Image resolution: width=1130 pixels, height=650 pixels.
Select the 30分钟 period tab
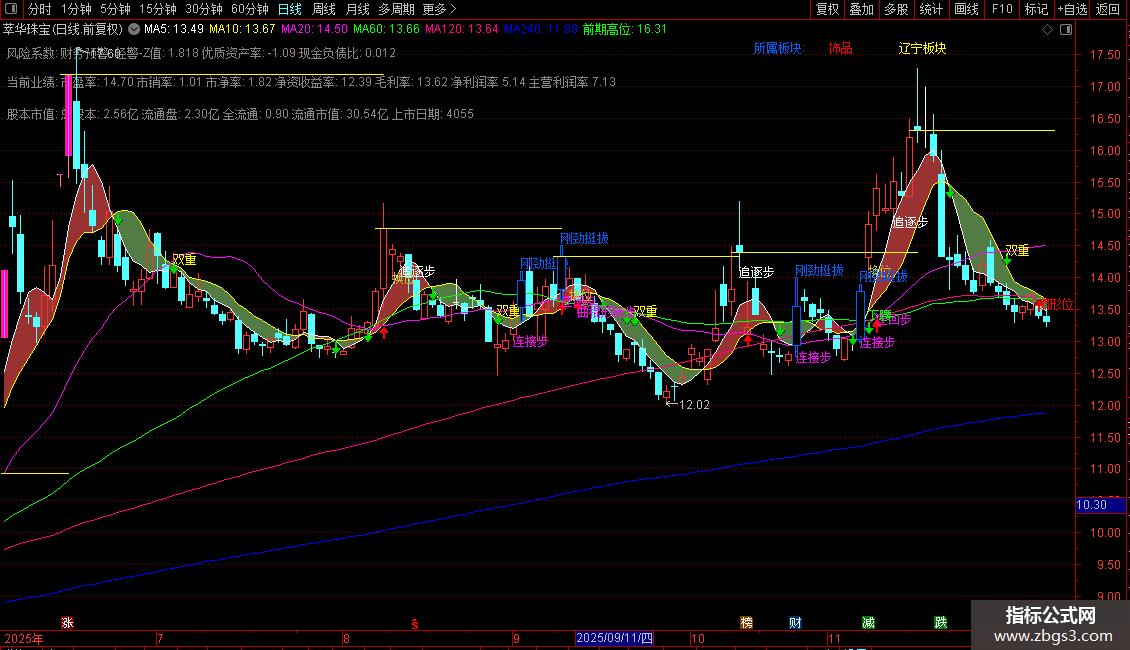(x=204, y=9)
